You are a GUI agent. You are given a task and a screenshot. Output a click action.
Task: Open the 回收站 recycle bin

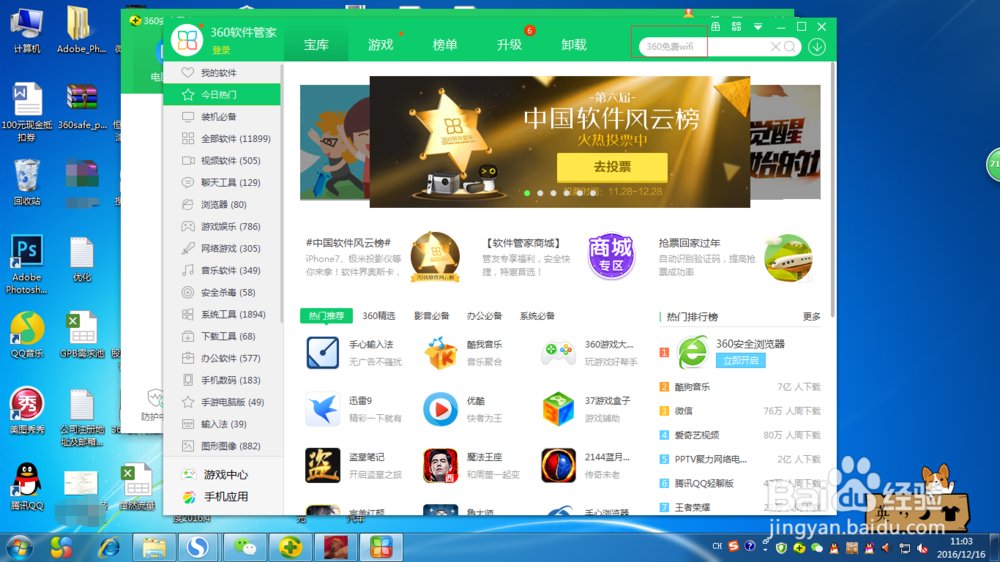point(27,182)
